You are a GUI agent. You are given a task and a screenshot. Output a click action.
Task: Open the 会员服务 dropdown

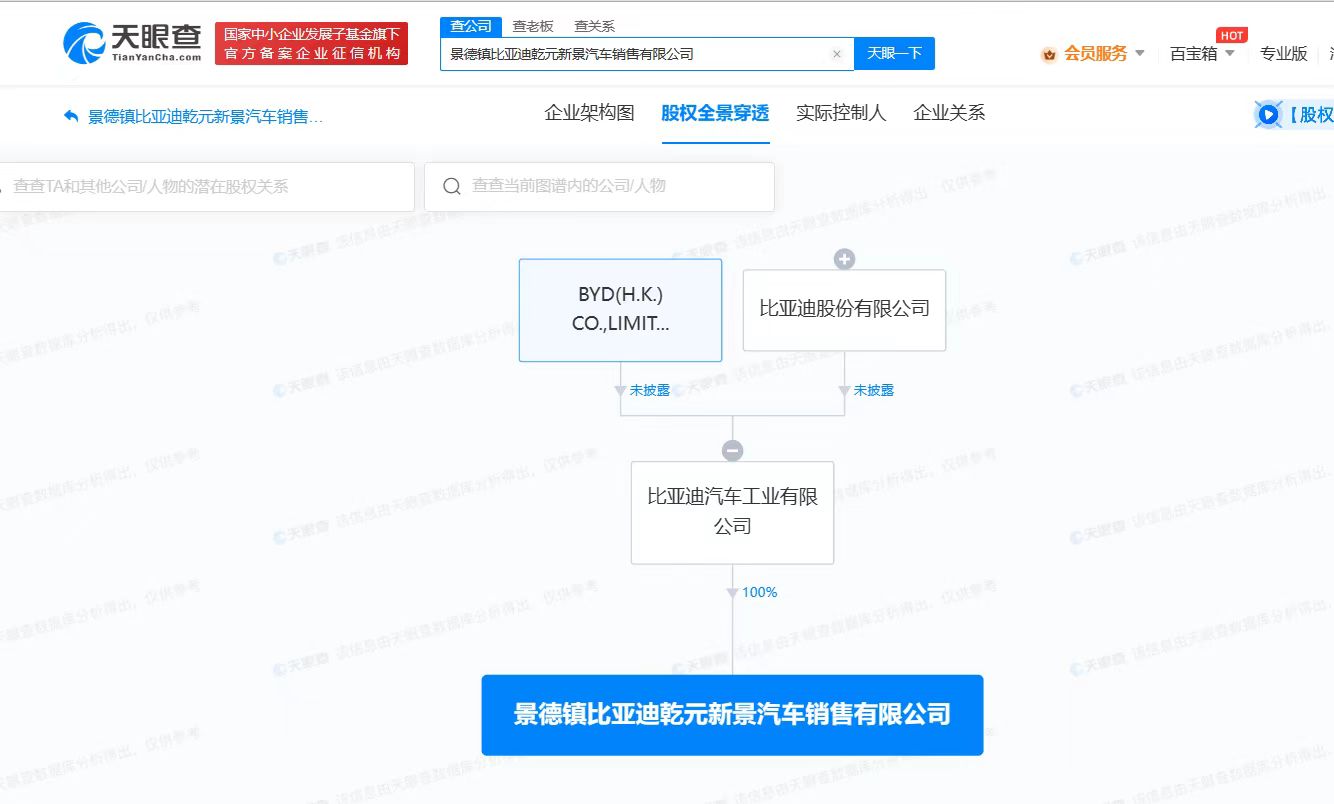[x=1104, y=54]
